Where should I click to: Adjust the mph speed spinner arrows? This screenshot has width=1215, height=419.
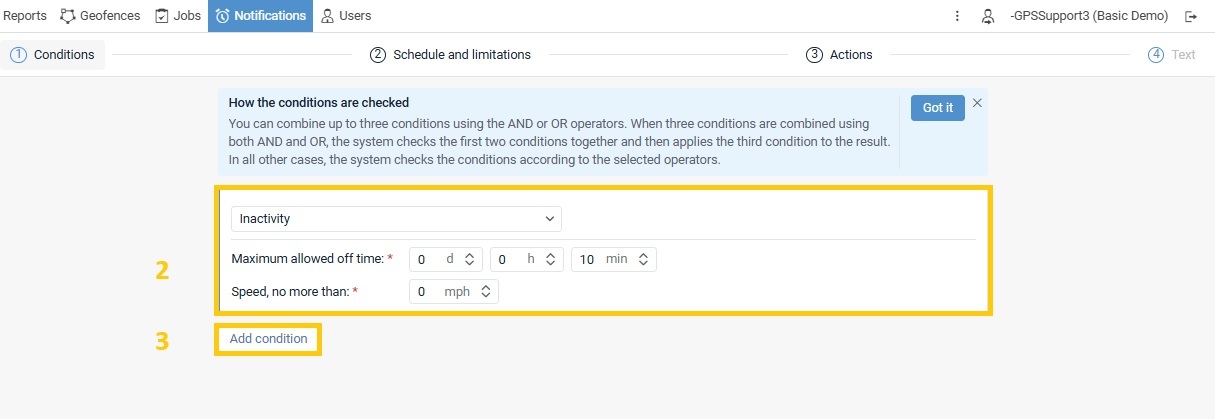point(485,292)
